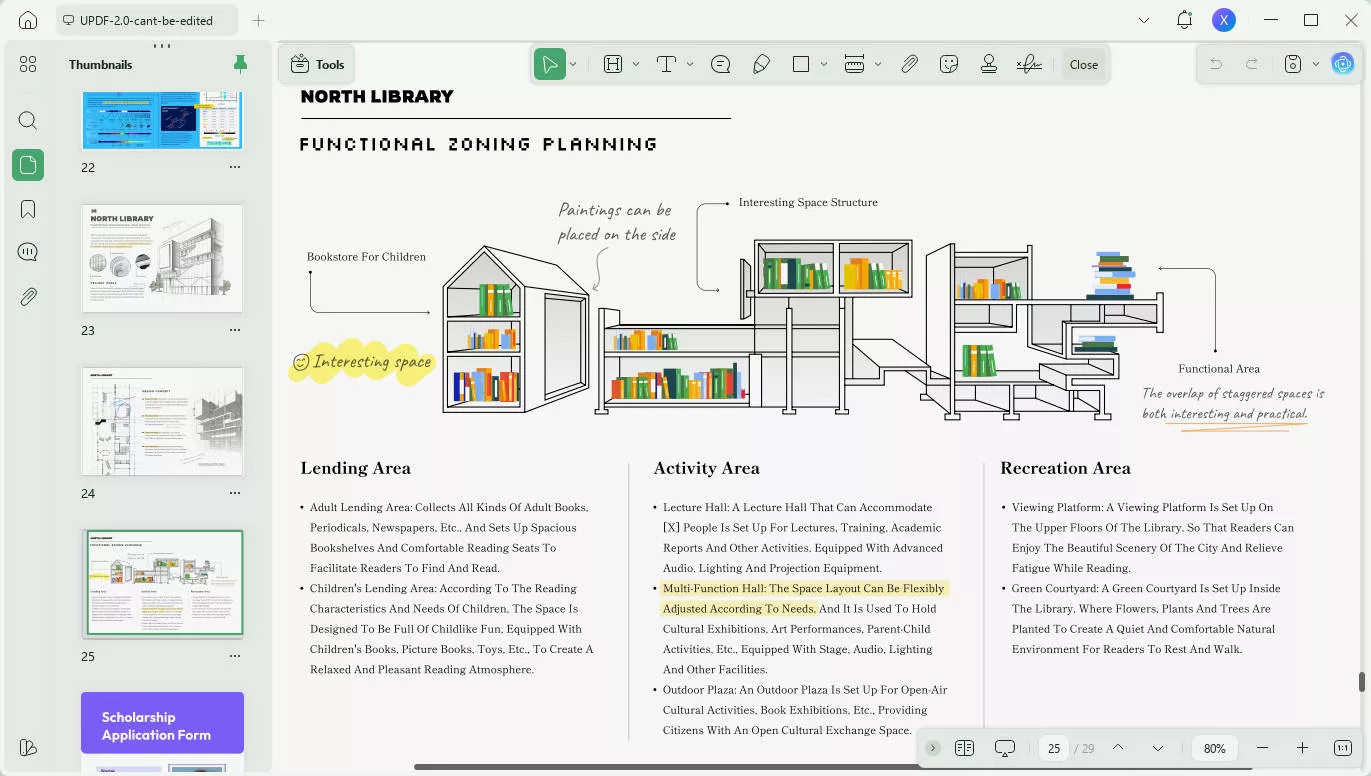Pin the Thumbnails panel
The height and width of the screenshot is (776, 1371).
click(x=240, y=63)
